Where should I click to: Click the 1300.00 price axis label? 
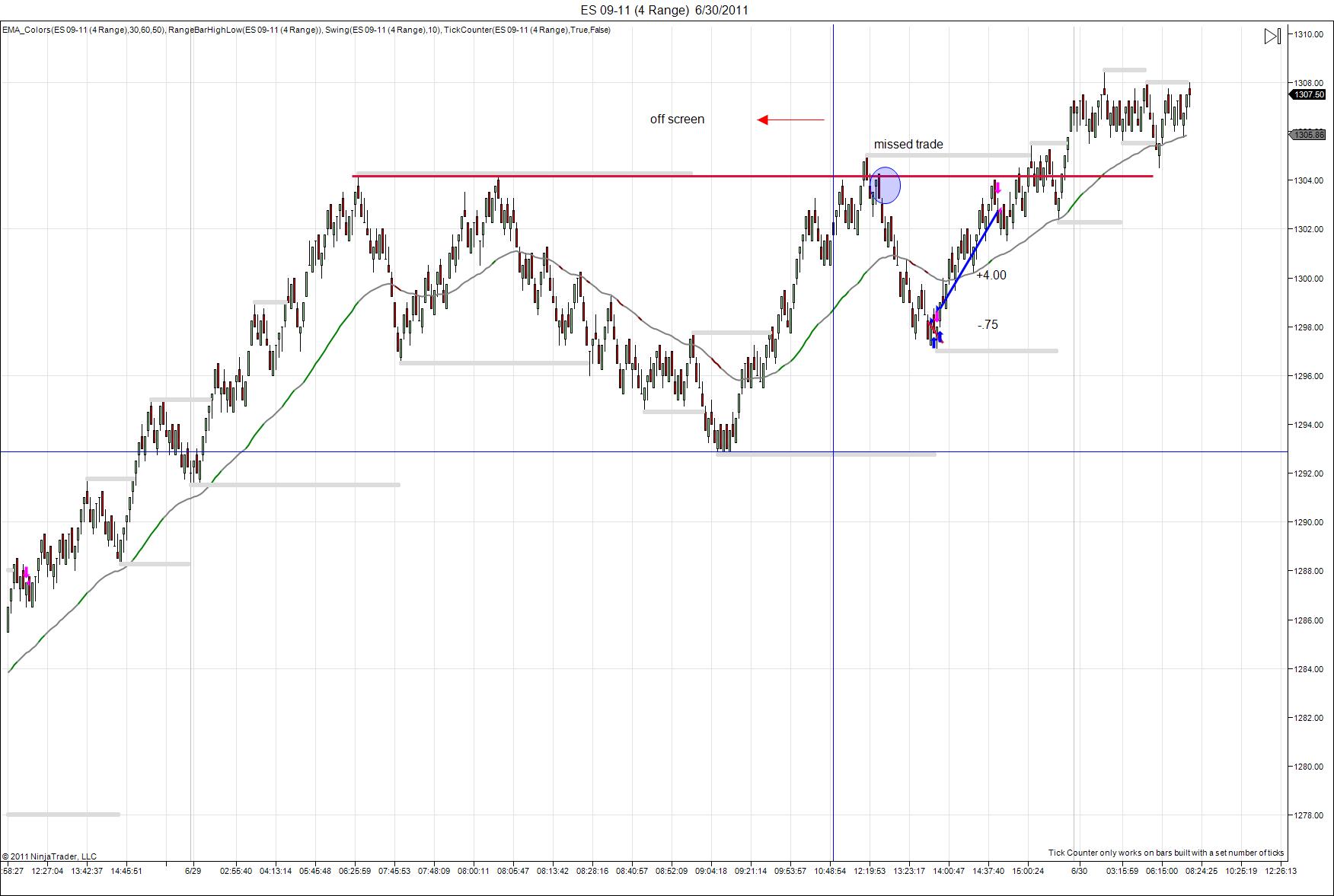click(1308, 279)
